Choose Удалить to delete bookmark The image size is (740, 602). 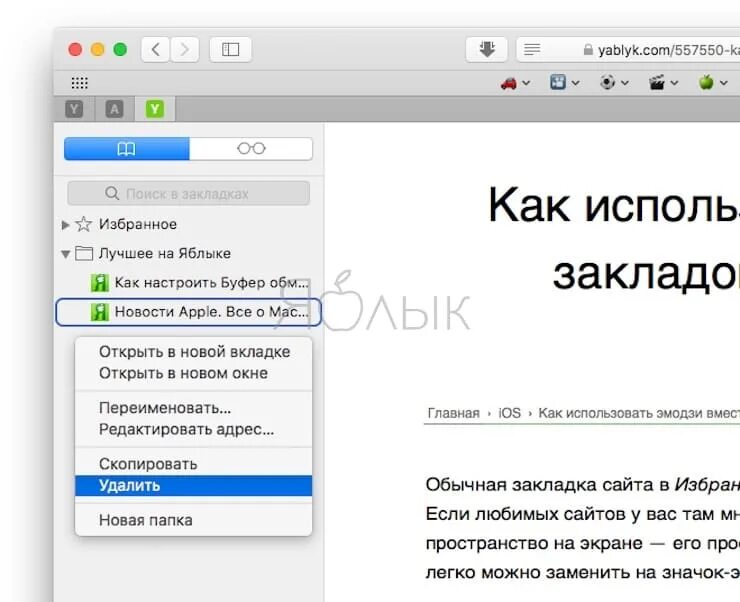[194, 485]
